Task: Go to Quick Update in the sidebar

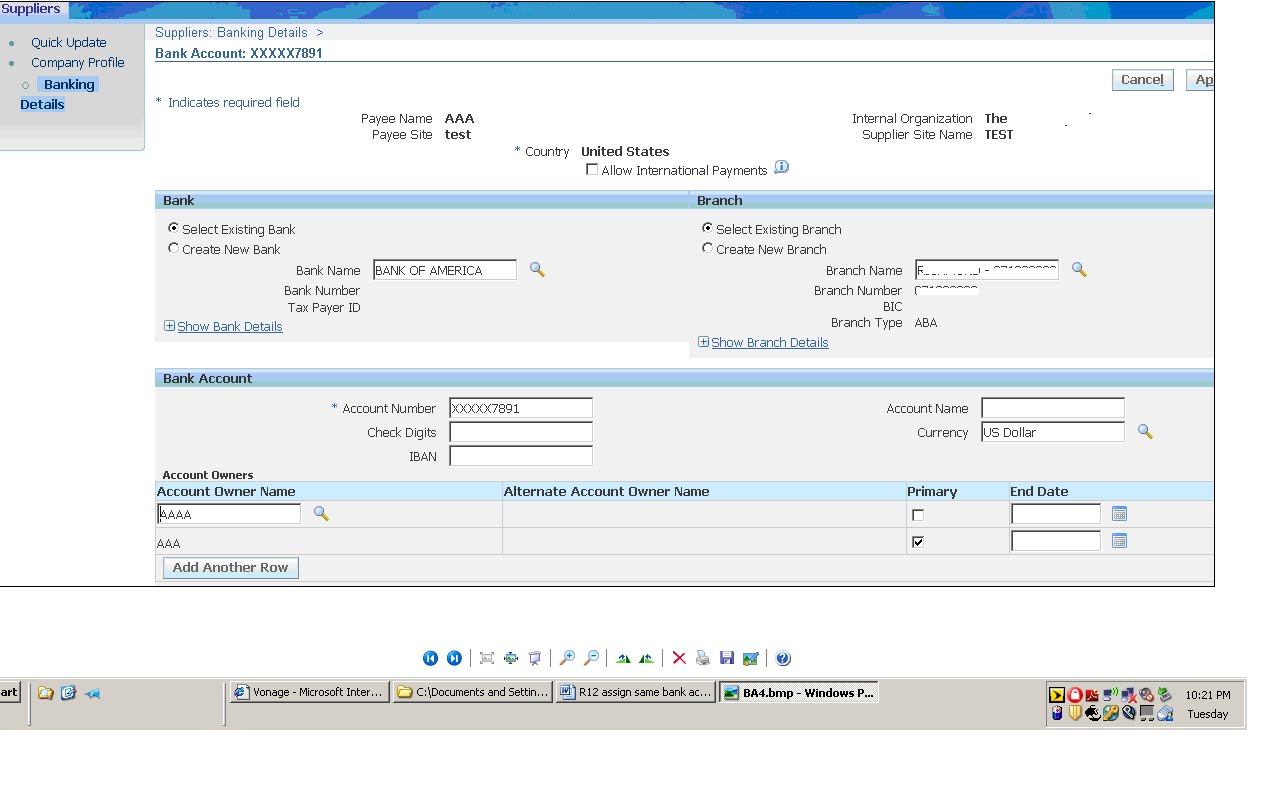Action: coord(68,42)
